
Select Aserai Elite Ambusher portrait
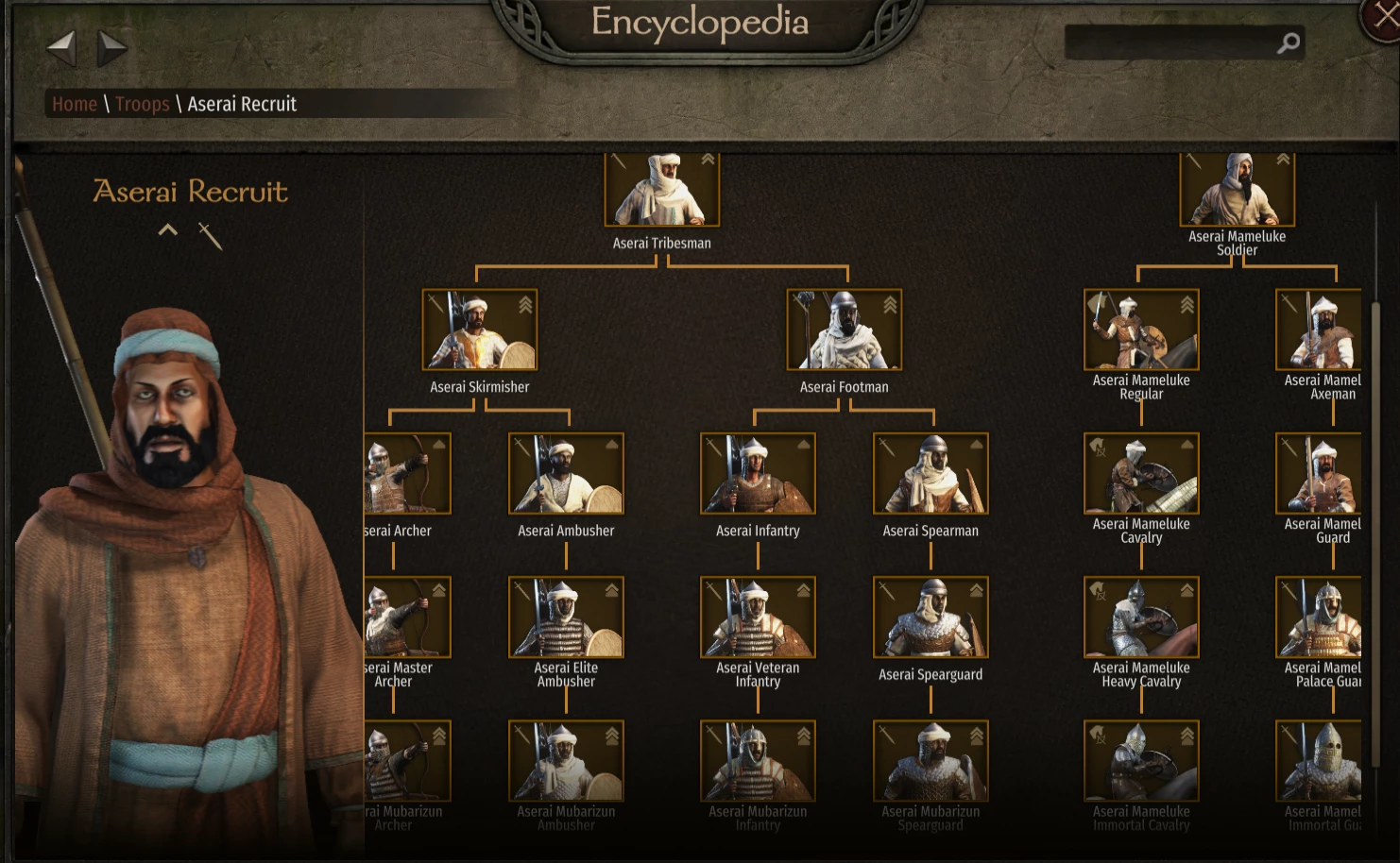(x=566, y=618)
